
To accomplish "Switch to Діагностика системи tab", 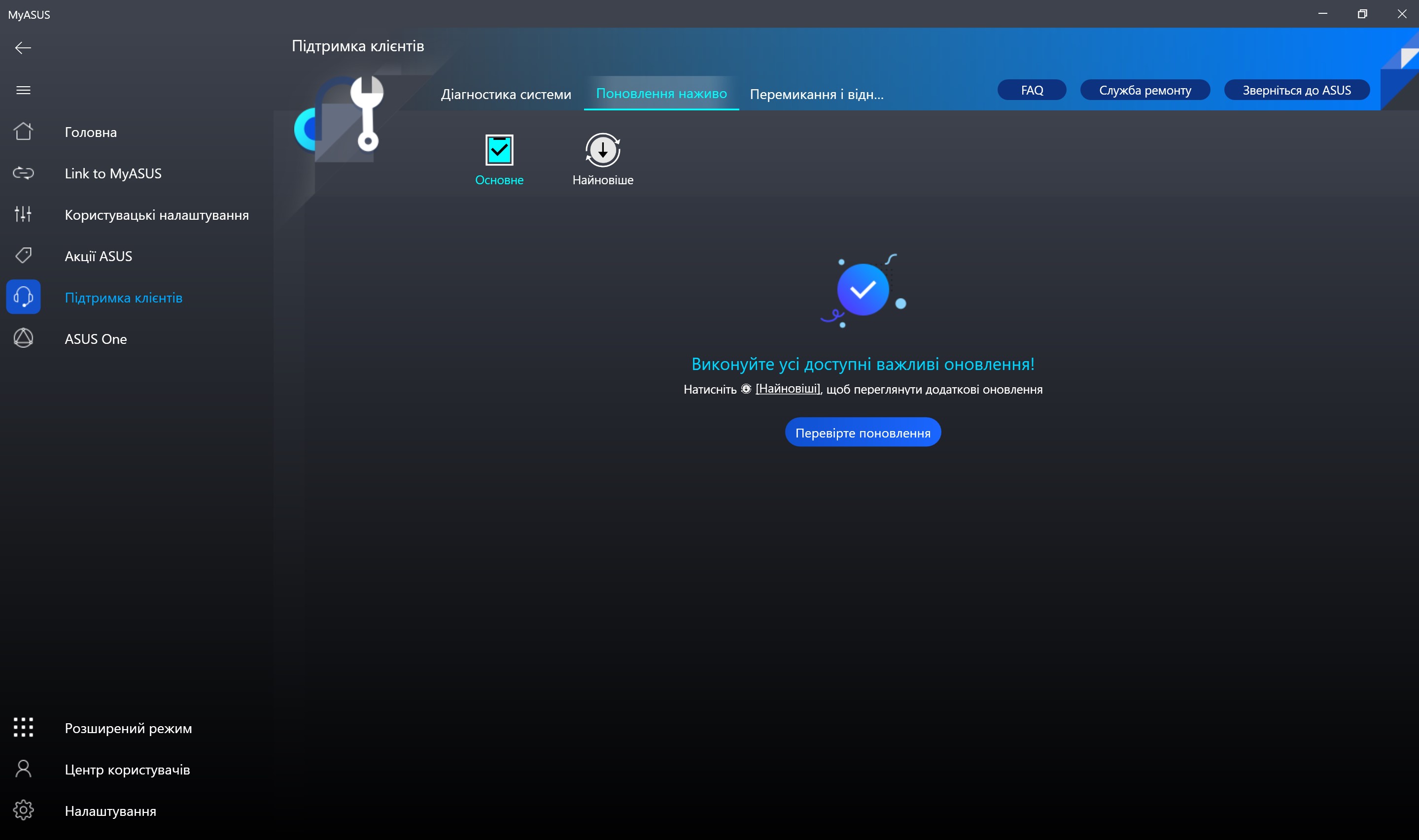I will pyautogui.click(x=506, y=94).
